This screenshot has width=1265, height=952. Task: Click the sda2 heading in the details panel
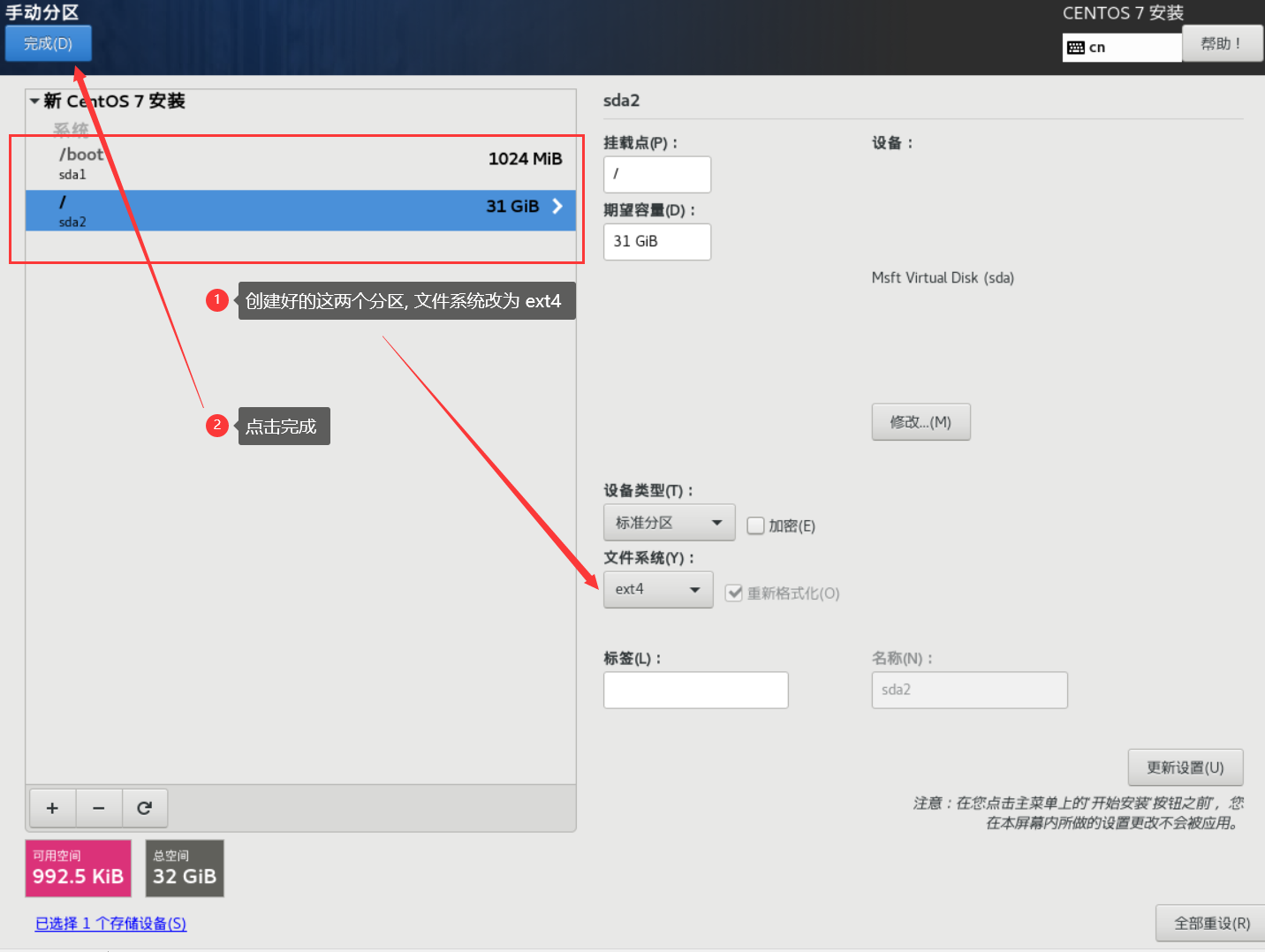[621, 100]
